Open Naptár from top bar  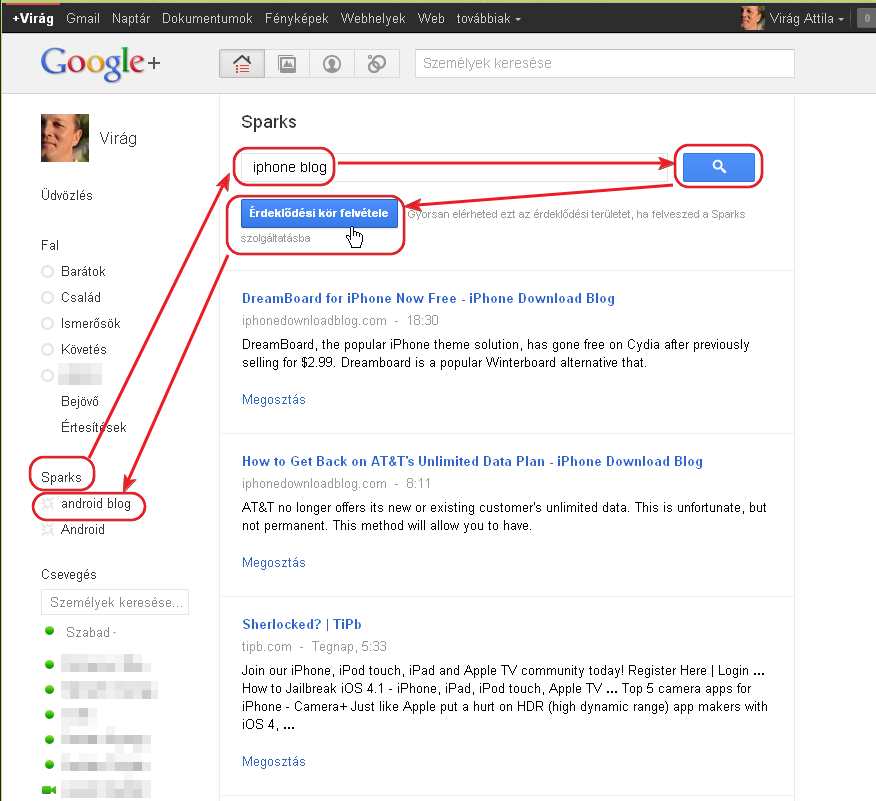[x=131, y=18]
